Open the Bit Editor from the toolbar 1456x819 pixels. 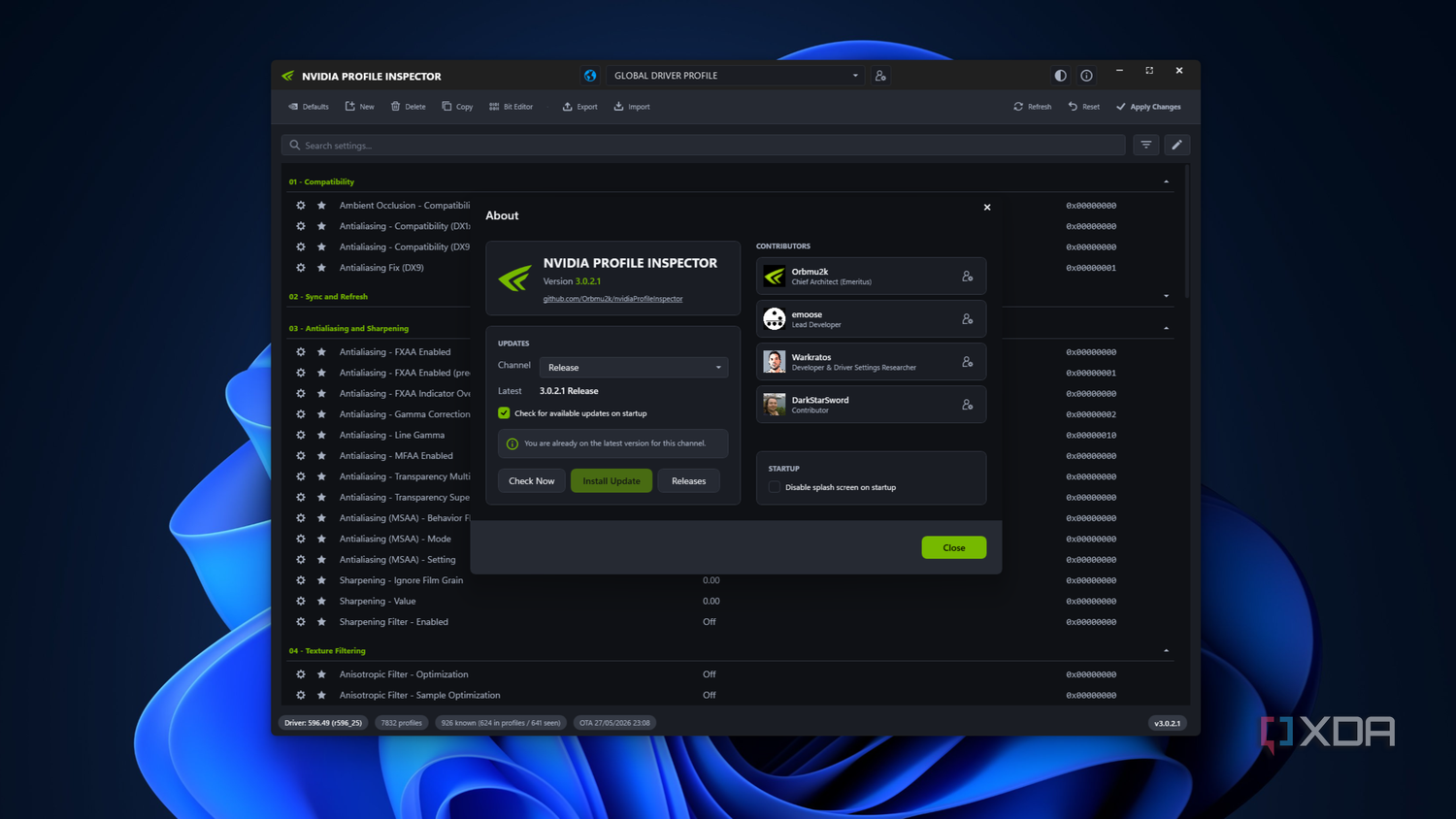coord(511,107)
